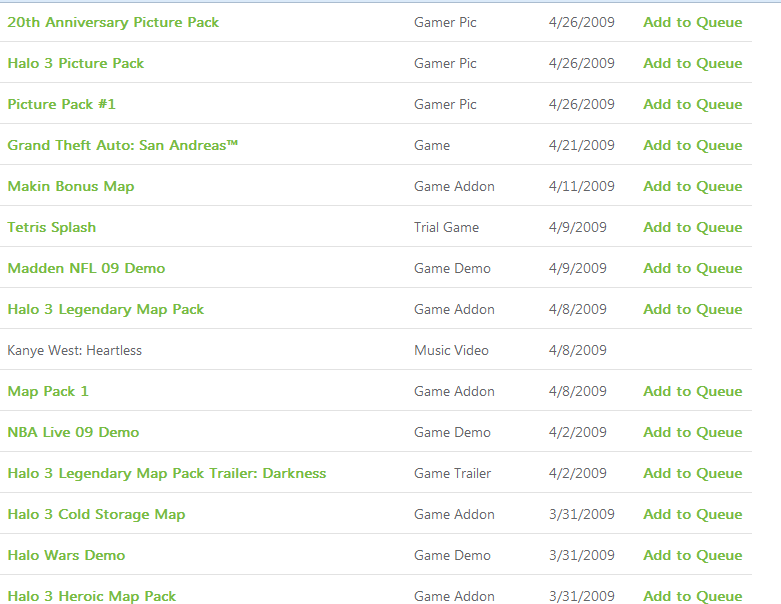The height and width of the screenshot is (604, 781).
Task: Open Halo 3 Legendary Map Pack link
Action: (106, 309)
